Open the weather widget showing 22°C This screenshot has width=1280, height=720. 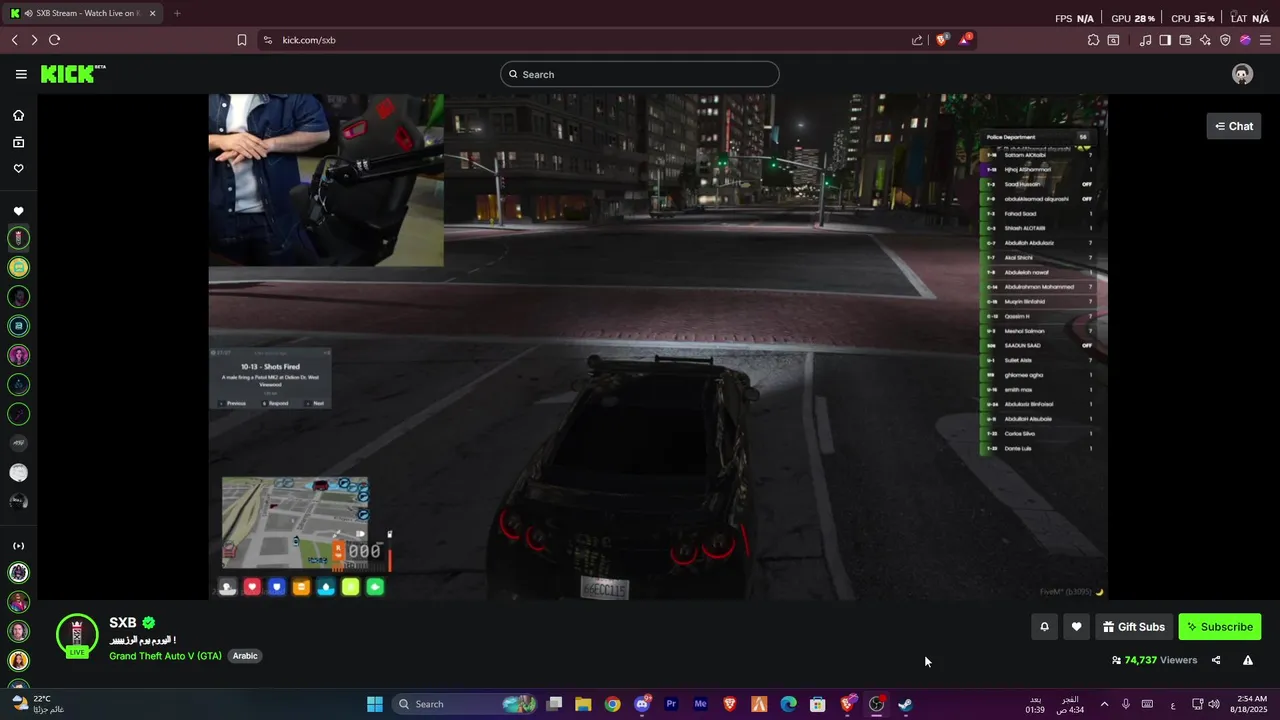[40, 704]
